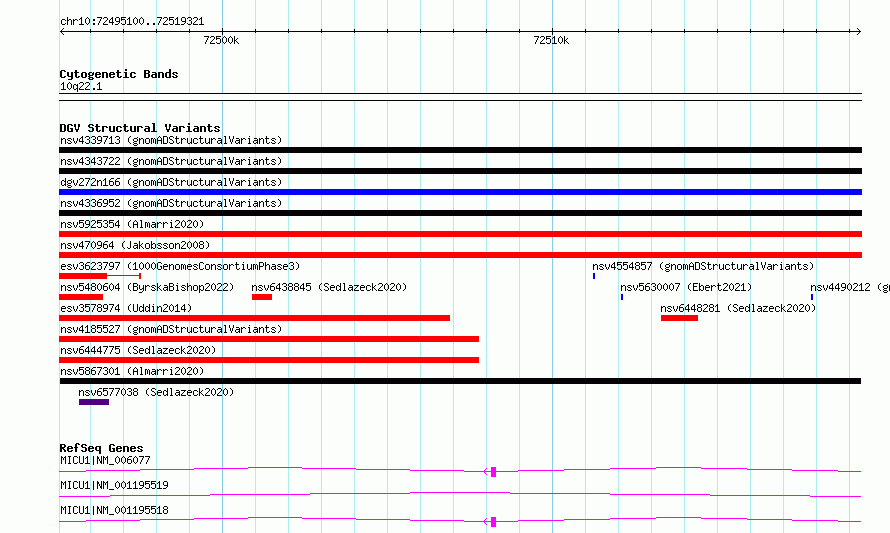Select the 10q22.1 cytogenetic band label
The width and height of the screenshot is (890, 533).
click(81, 86)
